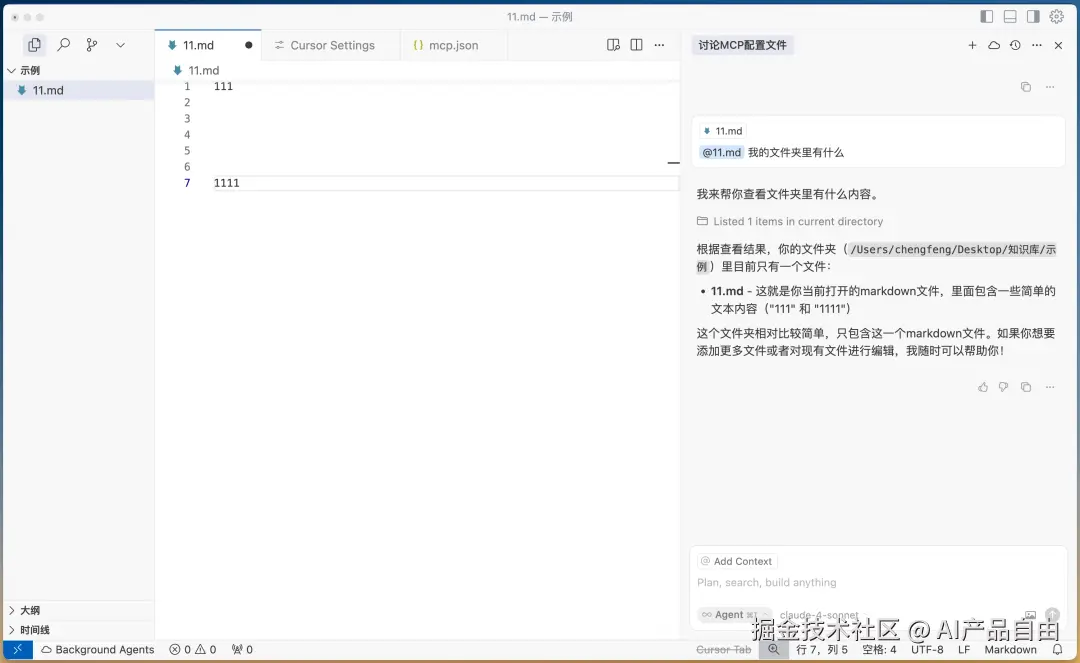Image resolution: width=1080 pixels, height=663 pixels.
Task: Click unsaved dot on 11.md tab
Action: click(x=249, y=45)
